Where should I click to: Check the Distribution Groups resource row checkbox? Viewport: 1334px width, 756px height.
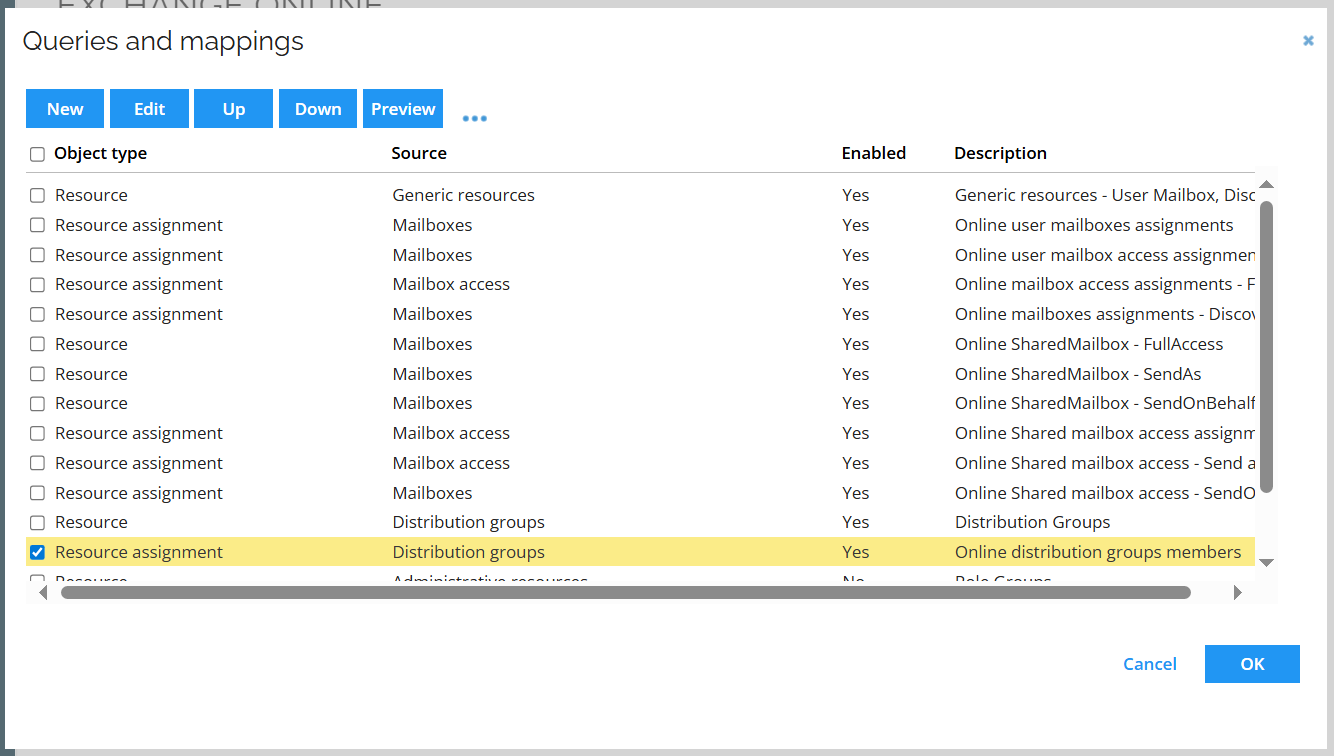pos(37,522)
